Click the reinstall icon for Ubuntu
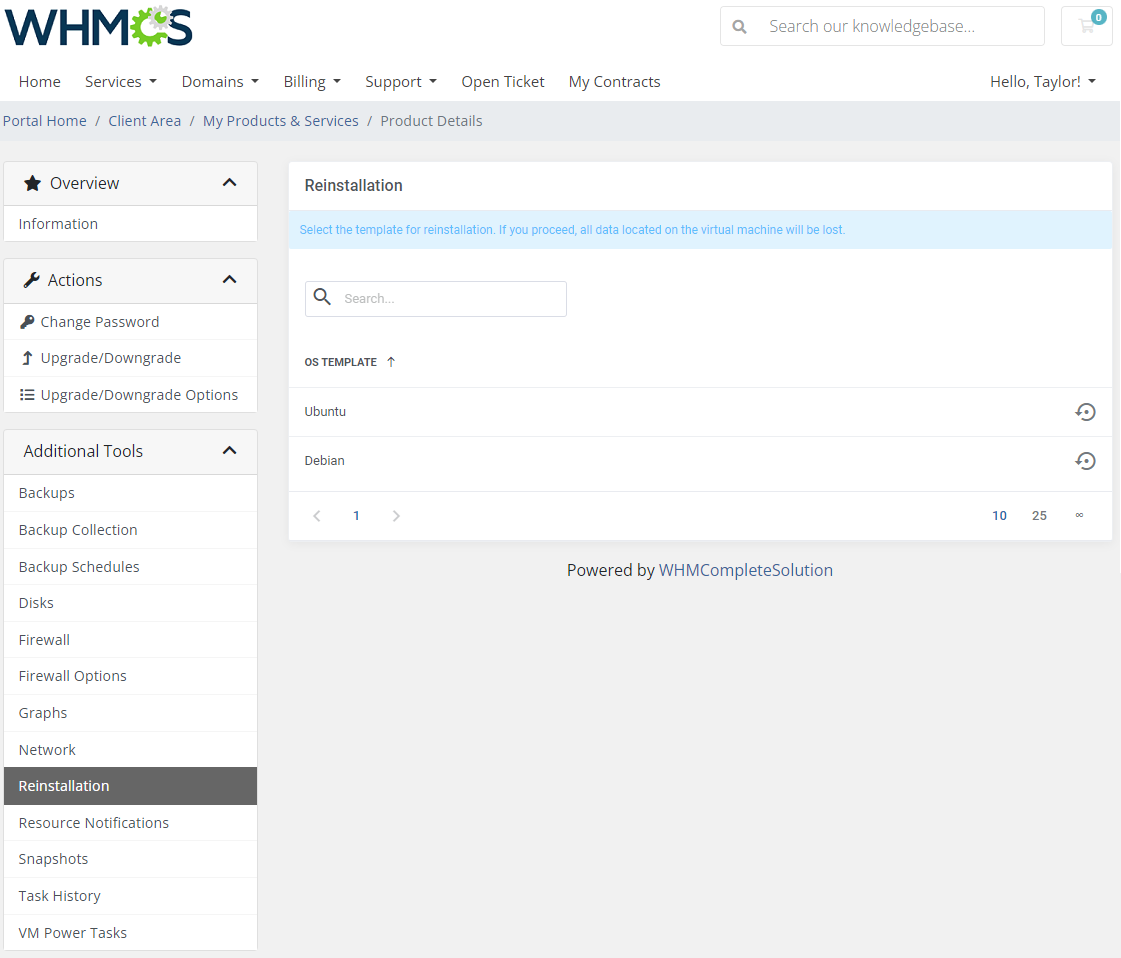Image resolution: width=1121 pixels, height=958 pixels. pyautogui.click(x=1085, y=412)
